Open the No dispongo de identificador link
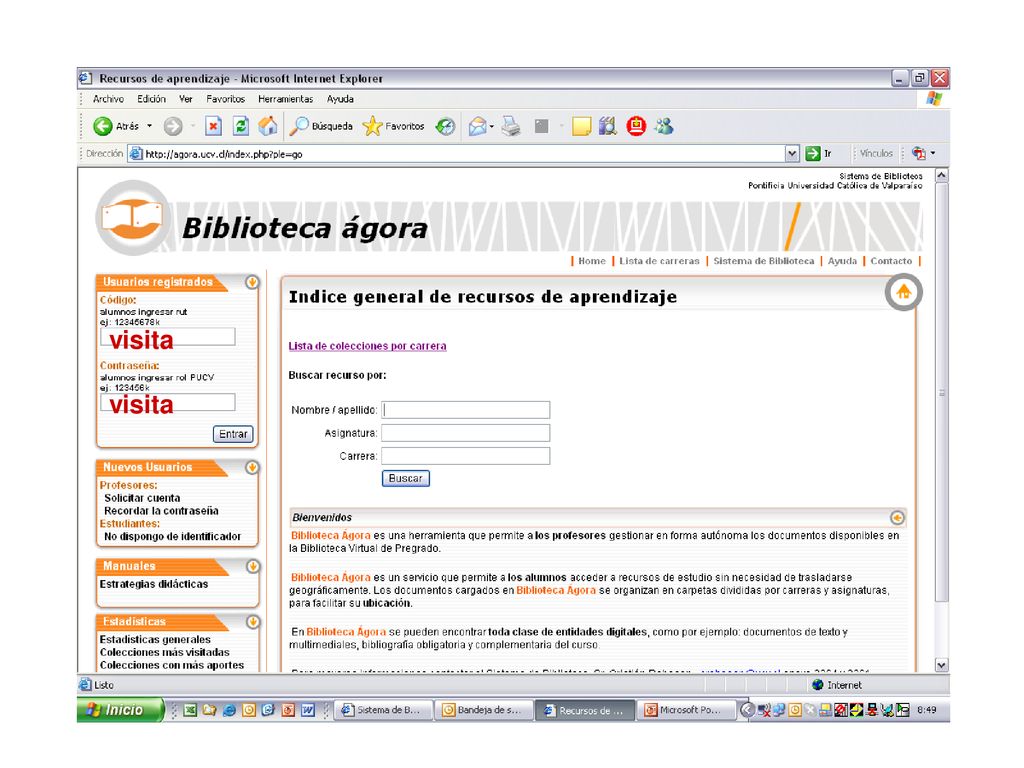 tap(172, 536)
